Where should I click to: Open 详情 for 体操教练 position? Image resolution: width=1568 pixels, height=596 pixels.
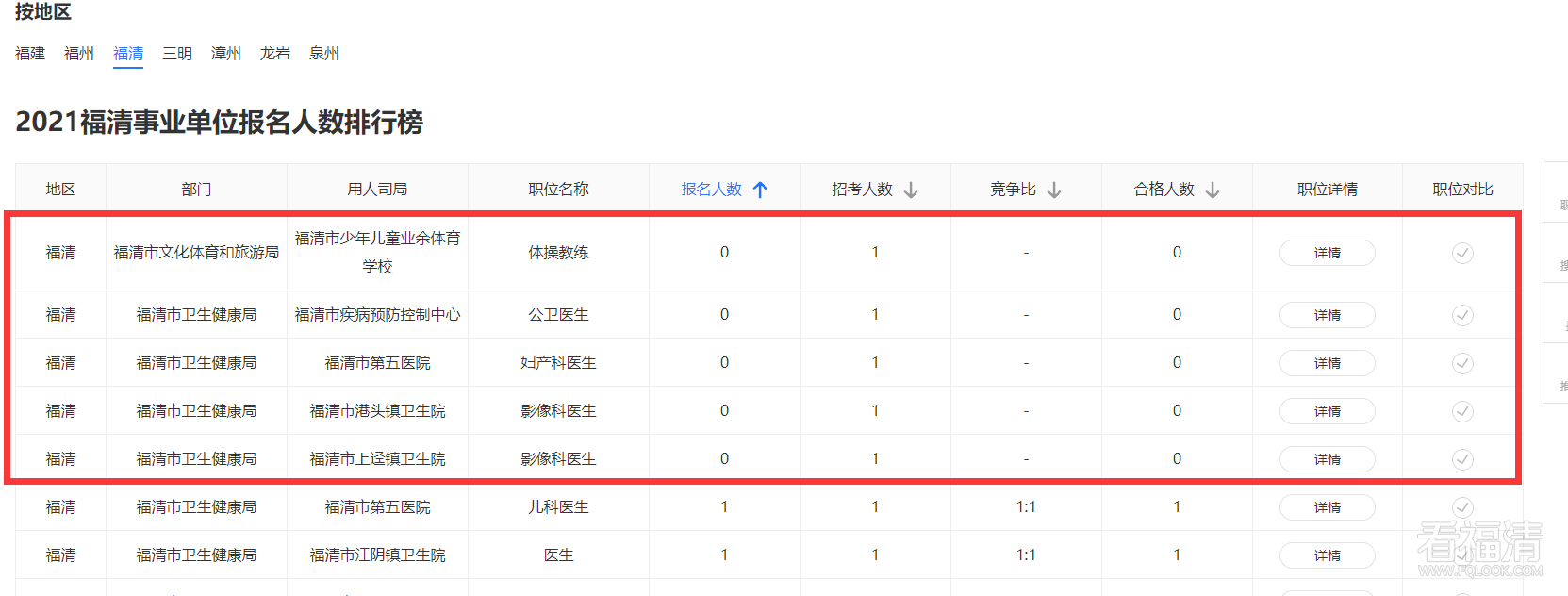(1327, 253)
